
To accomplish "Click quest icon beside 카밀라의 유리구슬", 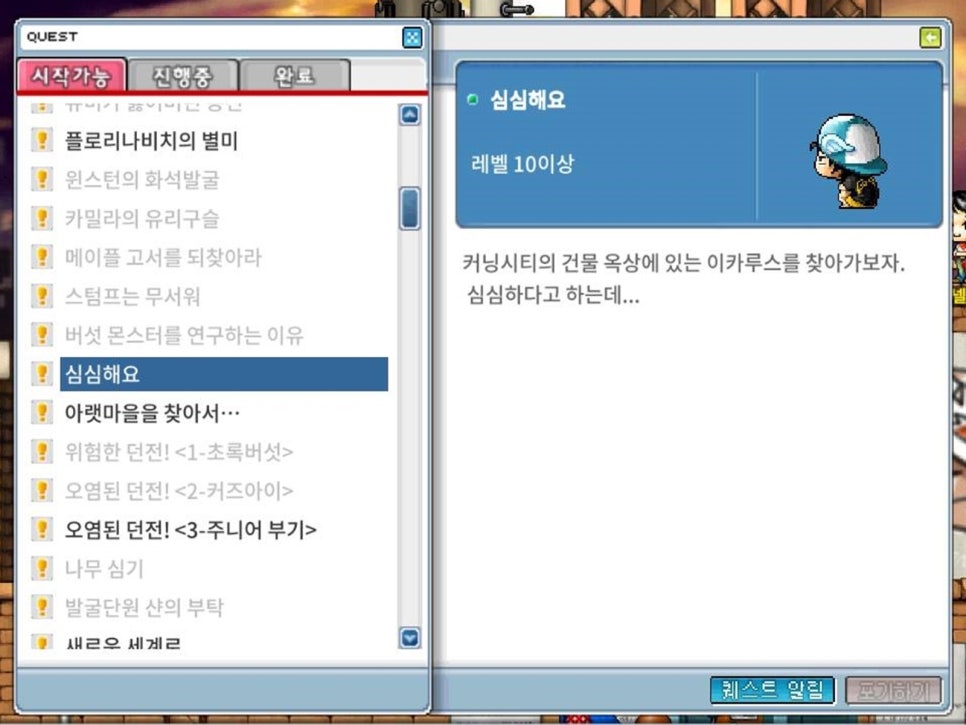I will (x=42, y=217).
